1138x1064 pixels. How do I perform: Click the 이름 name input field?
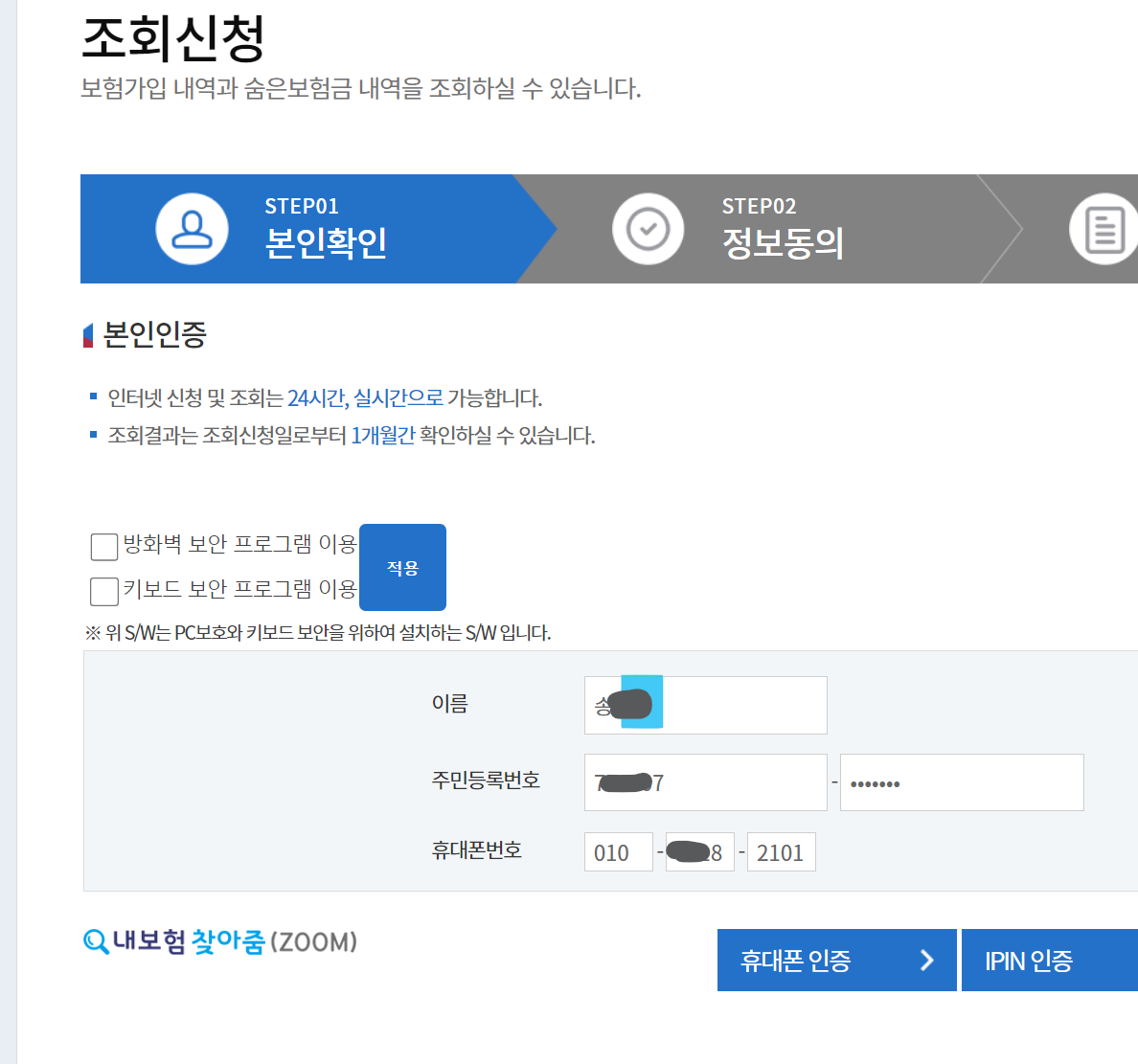point(705,705)
